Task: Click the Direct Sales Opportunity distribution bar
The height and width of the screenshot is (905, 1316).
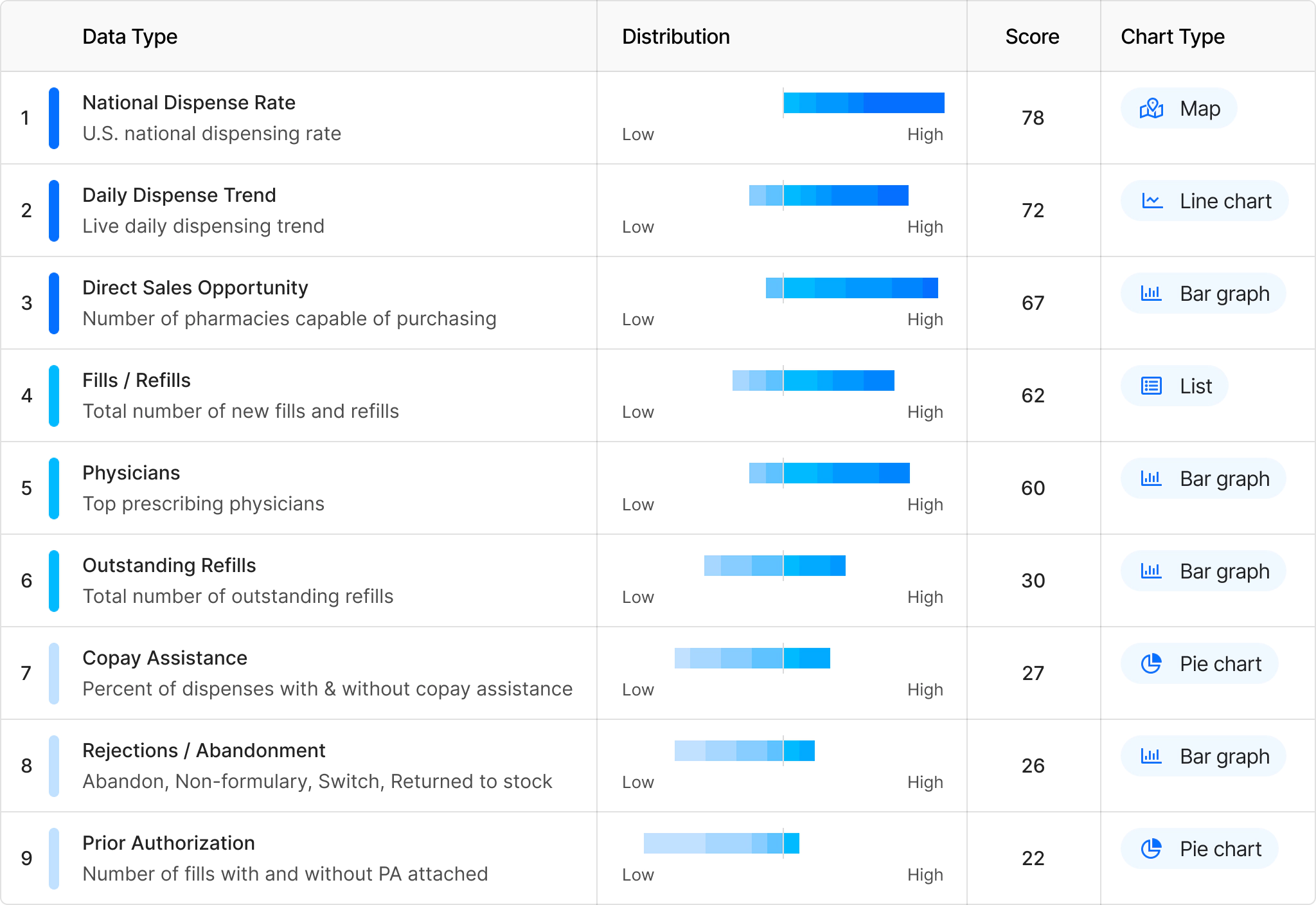Action: click(852, 288)
